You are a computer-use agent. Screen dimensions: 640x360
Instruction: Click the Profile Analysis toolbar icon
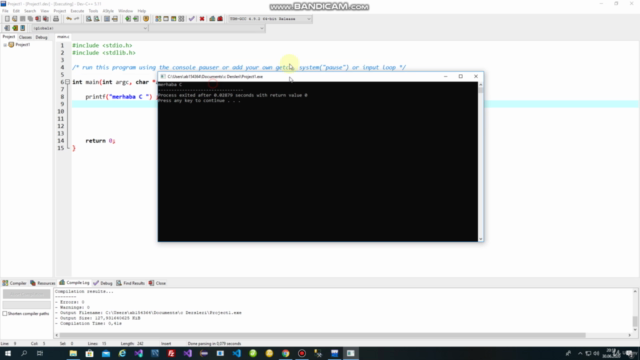coord(212,19)
